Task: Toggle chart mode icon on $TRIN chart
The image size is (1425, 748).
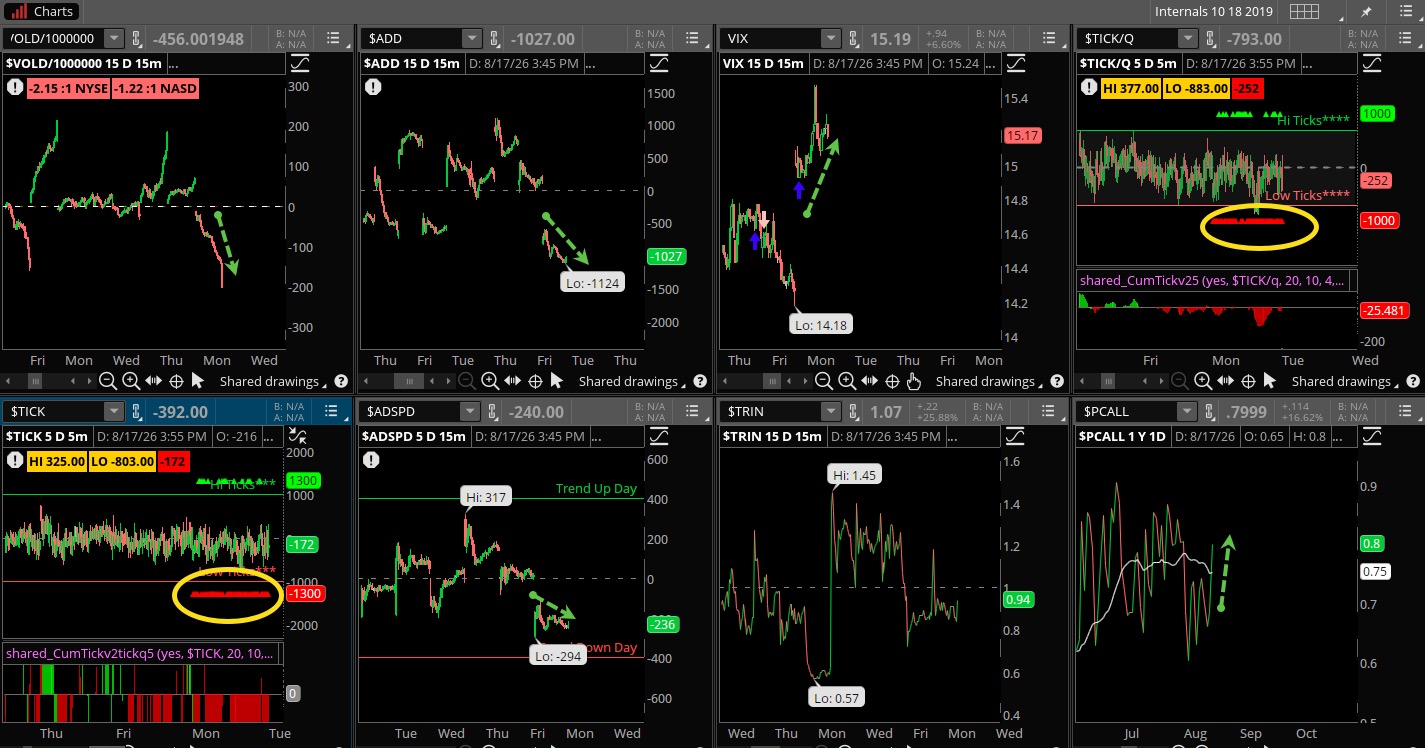Action: 1015,436
